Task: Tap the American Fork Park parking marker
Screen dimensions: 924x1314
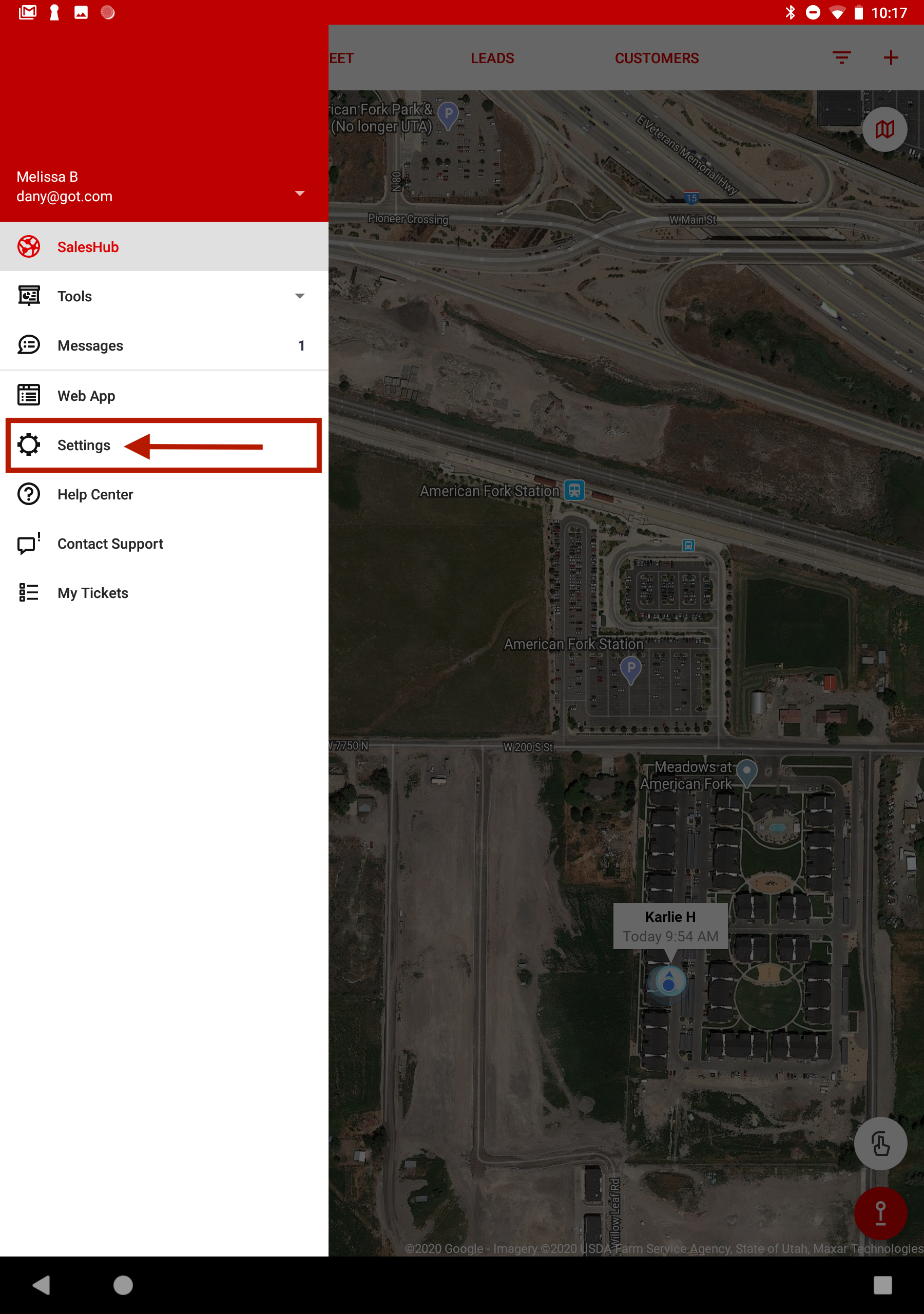Action: point(448,116)
